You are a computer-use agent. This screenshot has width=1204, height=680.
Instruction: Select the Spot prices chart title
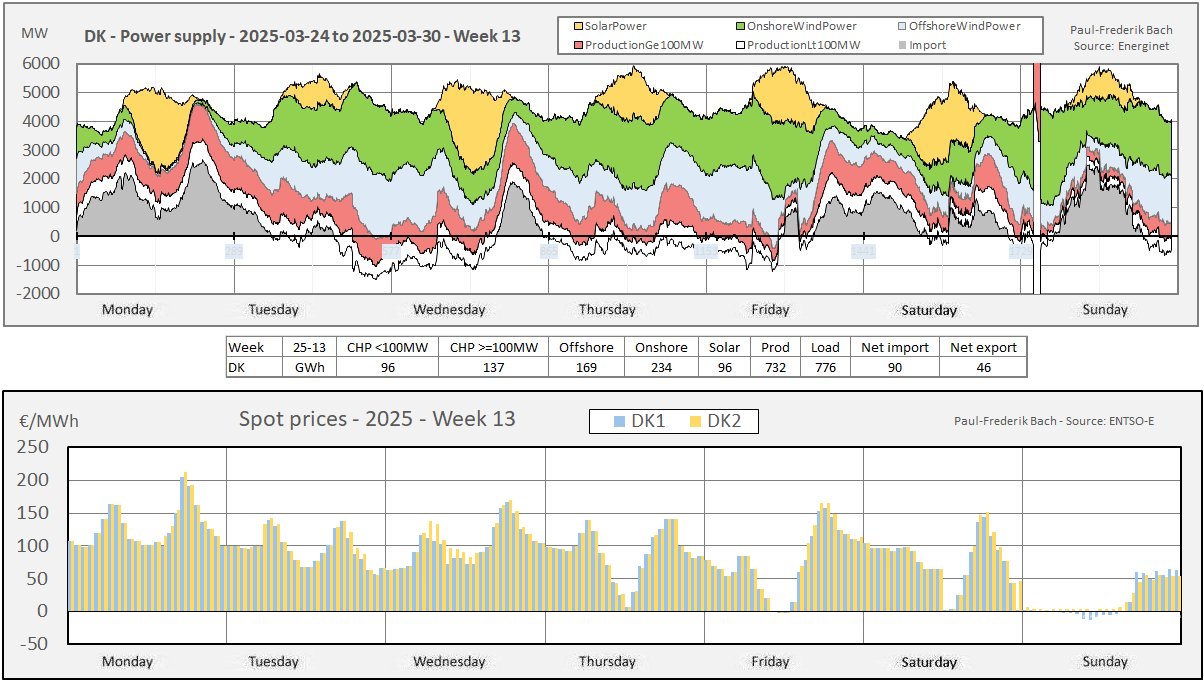click(x=377, y=419)
